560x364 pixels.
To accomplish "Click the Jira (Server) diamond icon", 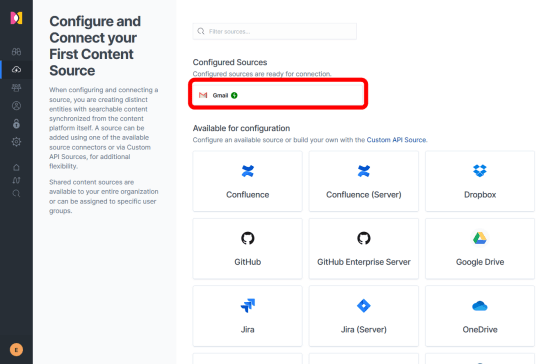I will pyautogui.click(x=364, y=306).
